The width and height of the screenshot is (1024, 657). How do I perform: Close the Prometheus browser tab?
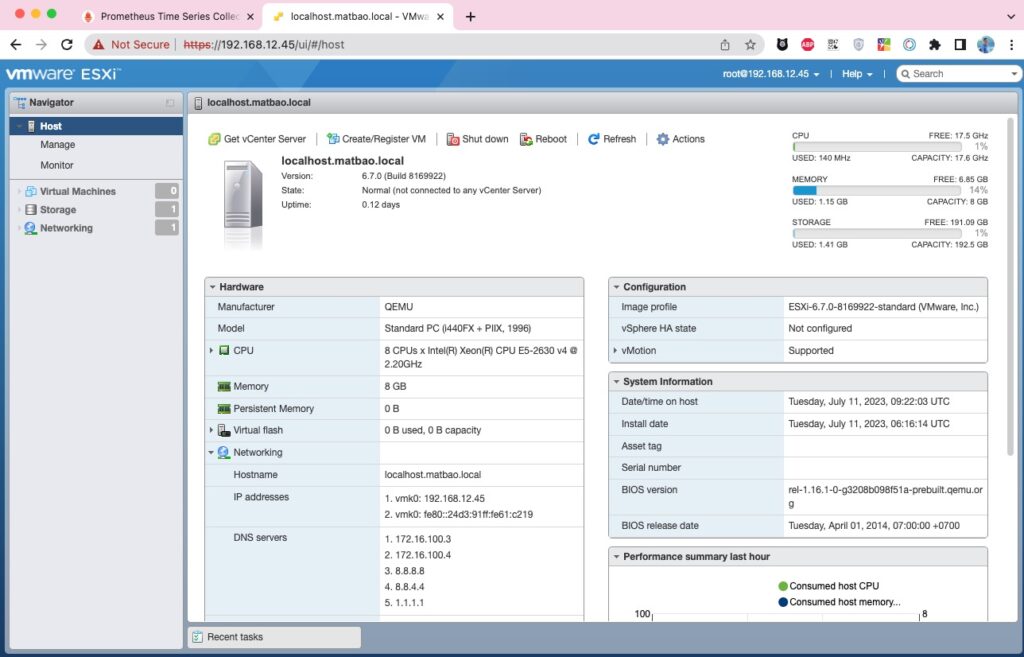pos(250,16)
